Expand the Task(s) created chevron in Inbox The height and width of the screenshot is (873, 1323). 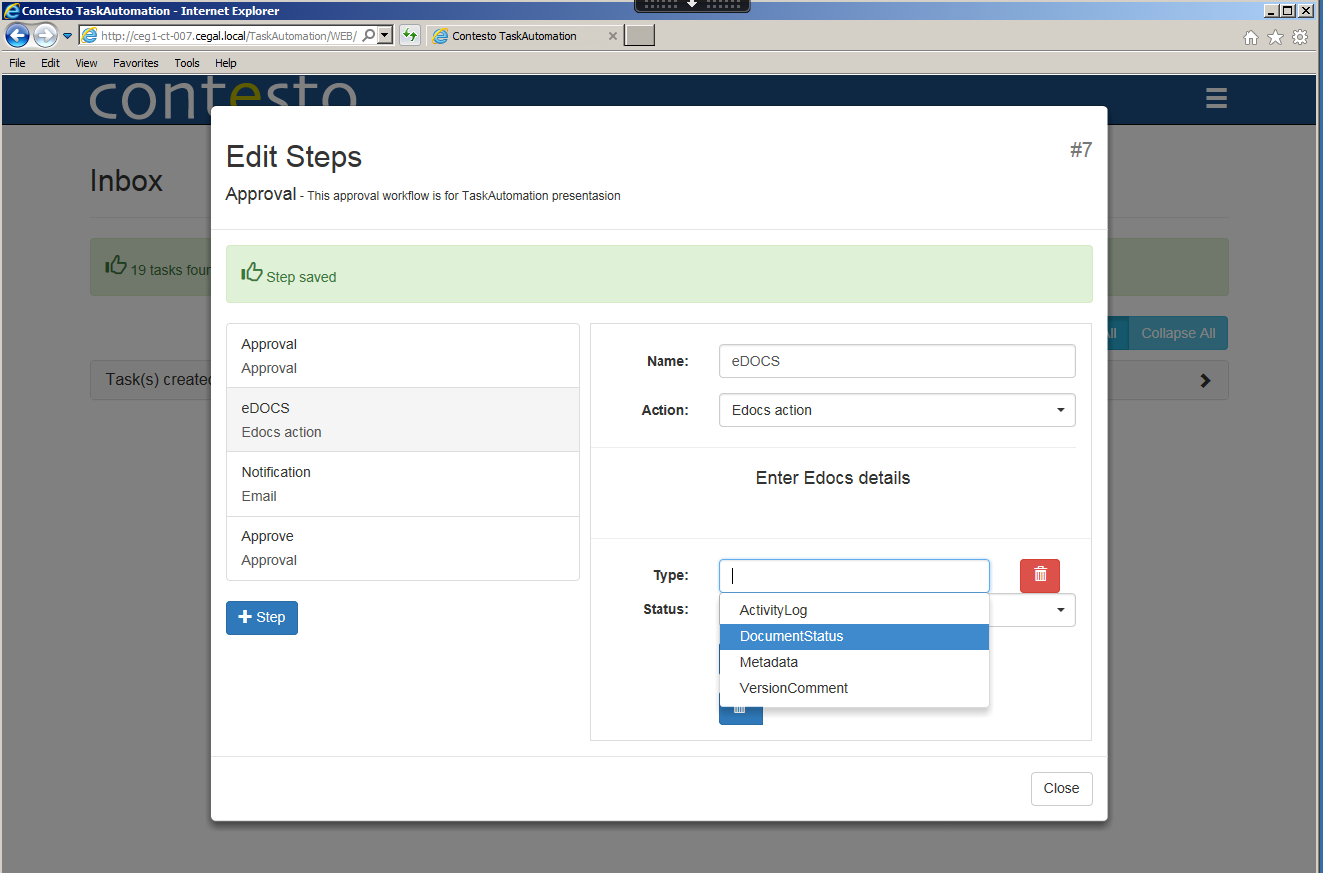click(1205, 380)
